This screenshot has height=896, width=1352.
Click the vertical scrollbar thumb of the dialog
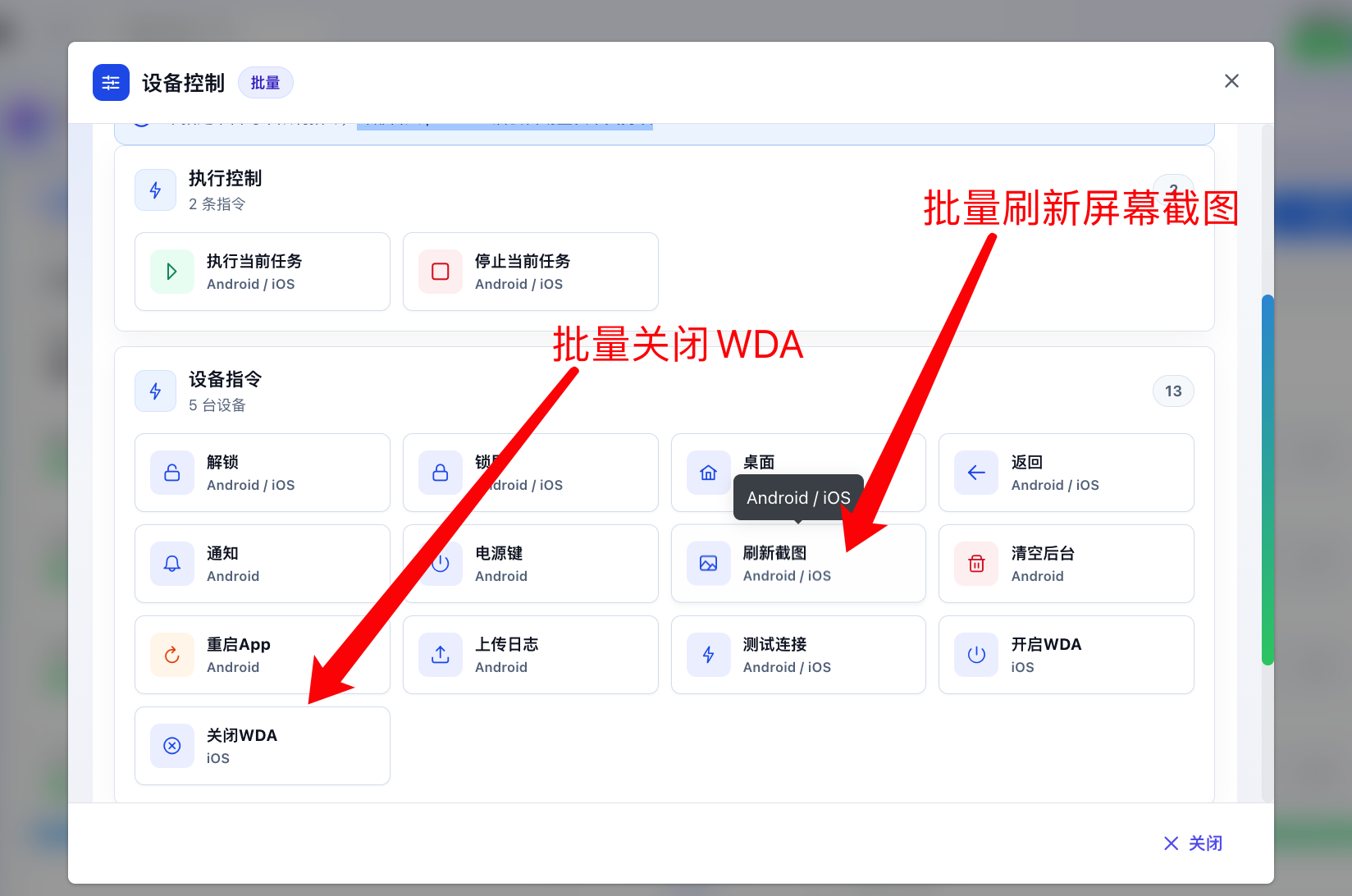[x=1267, y=480]
